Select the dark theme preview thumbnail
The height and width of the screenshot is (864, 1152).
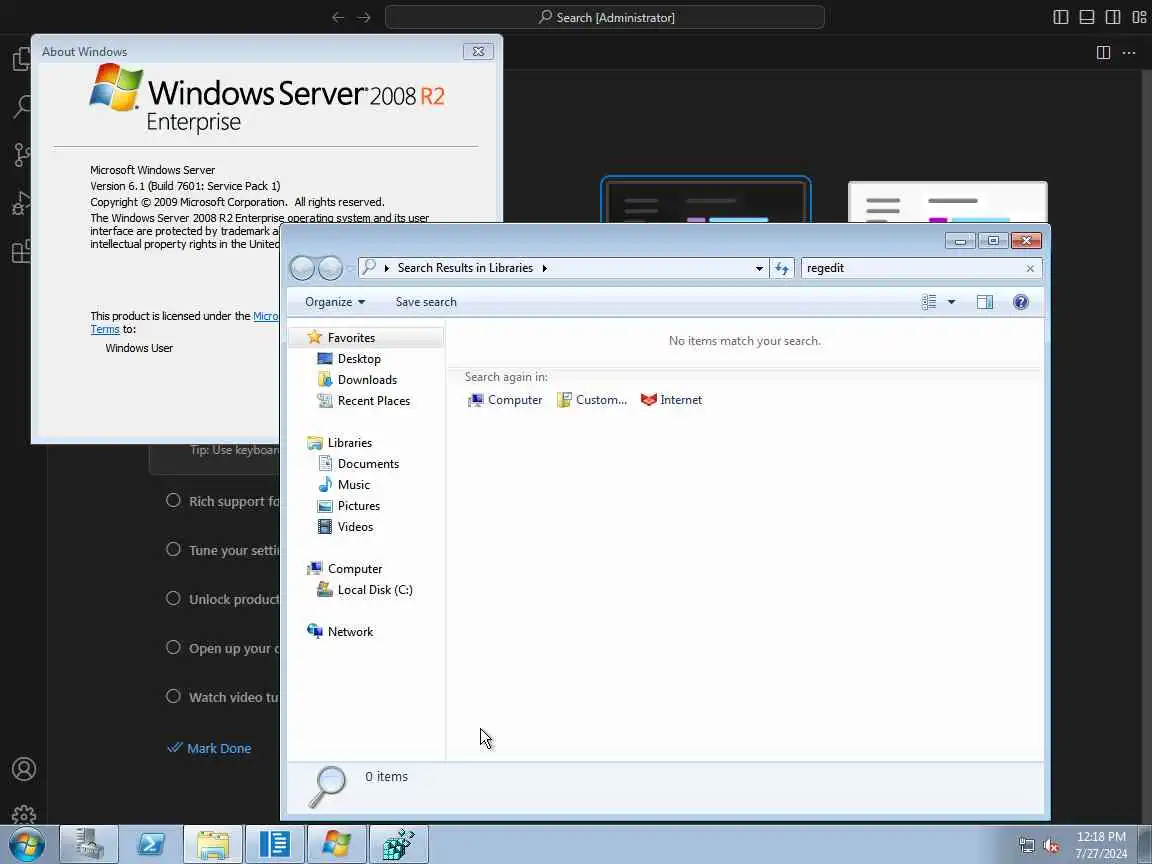click(x=706, y=199)
